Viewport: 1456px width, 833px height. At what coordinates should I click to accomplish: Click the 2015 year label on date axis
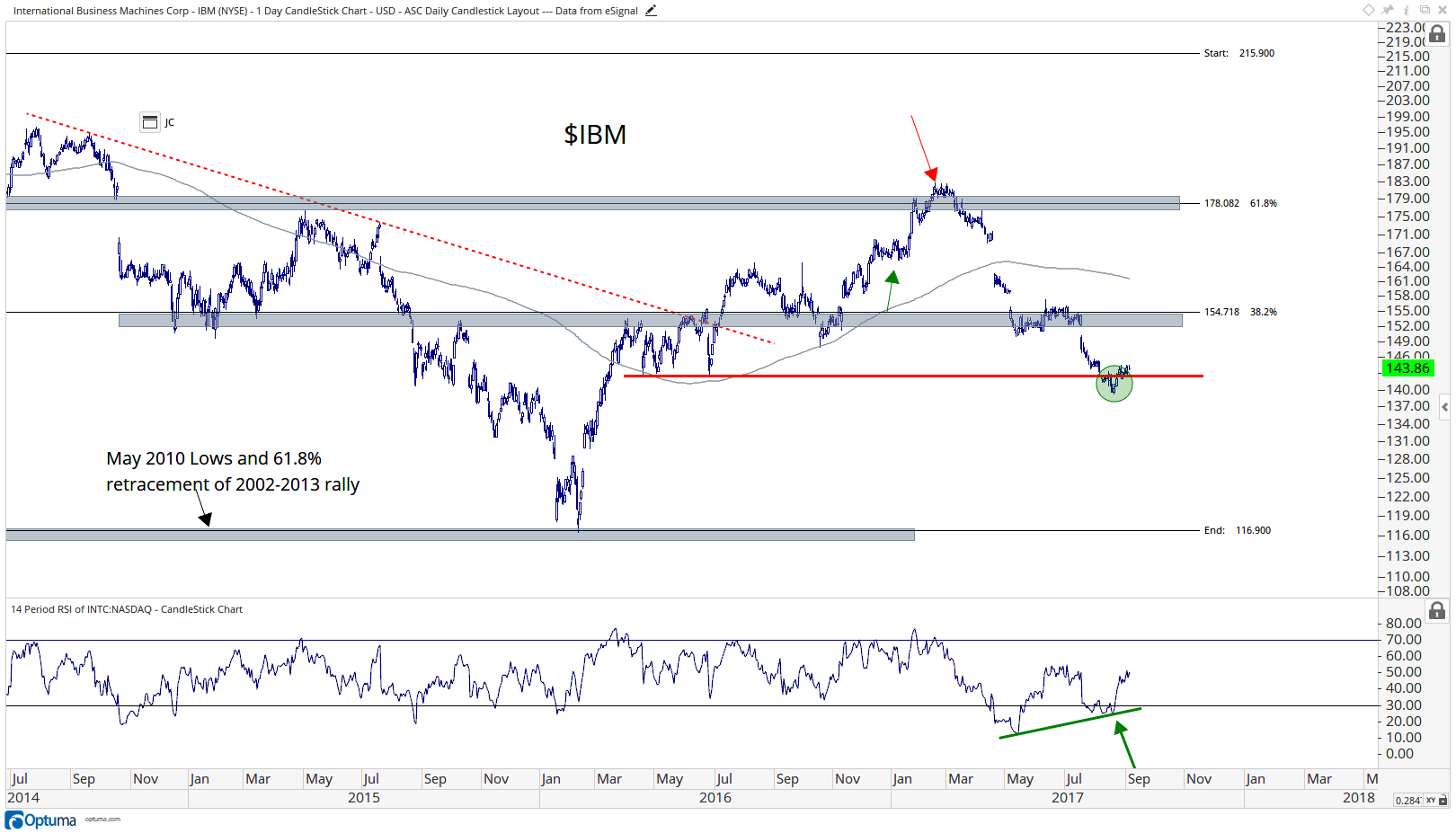click(363, 797)
